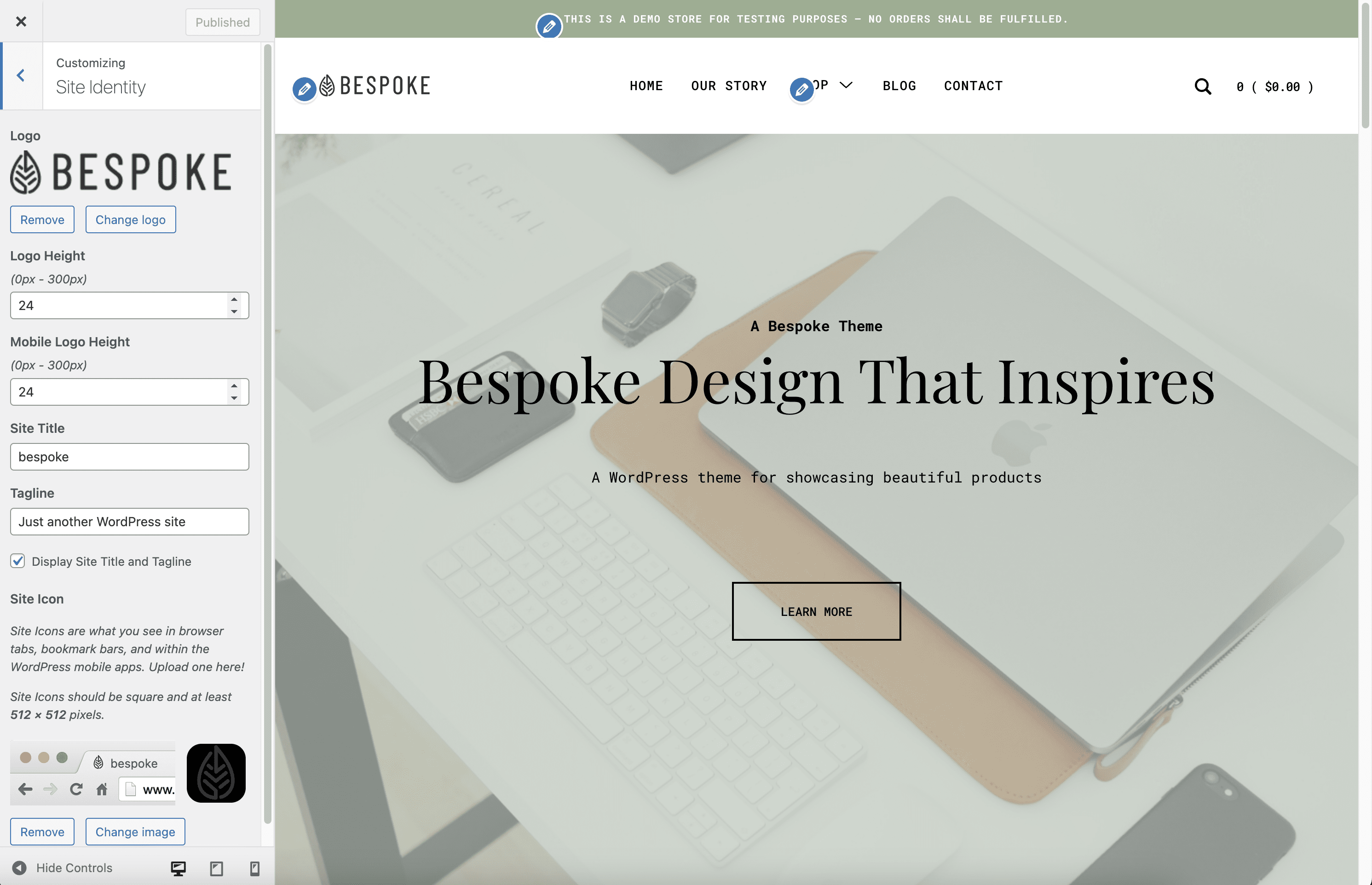Hide the customizer controls
Viewport: 1372px width, 885px height.
click(63, 868)
